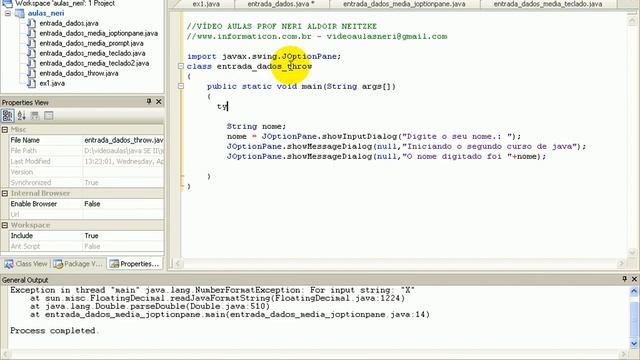
Task: Close the Properties View panel
Action: click(x=159, y=101)
